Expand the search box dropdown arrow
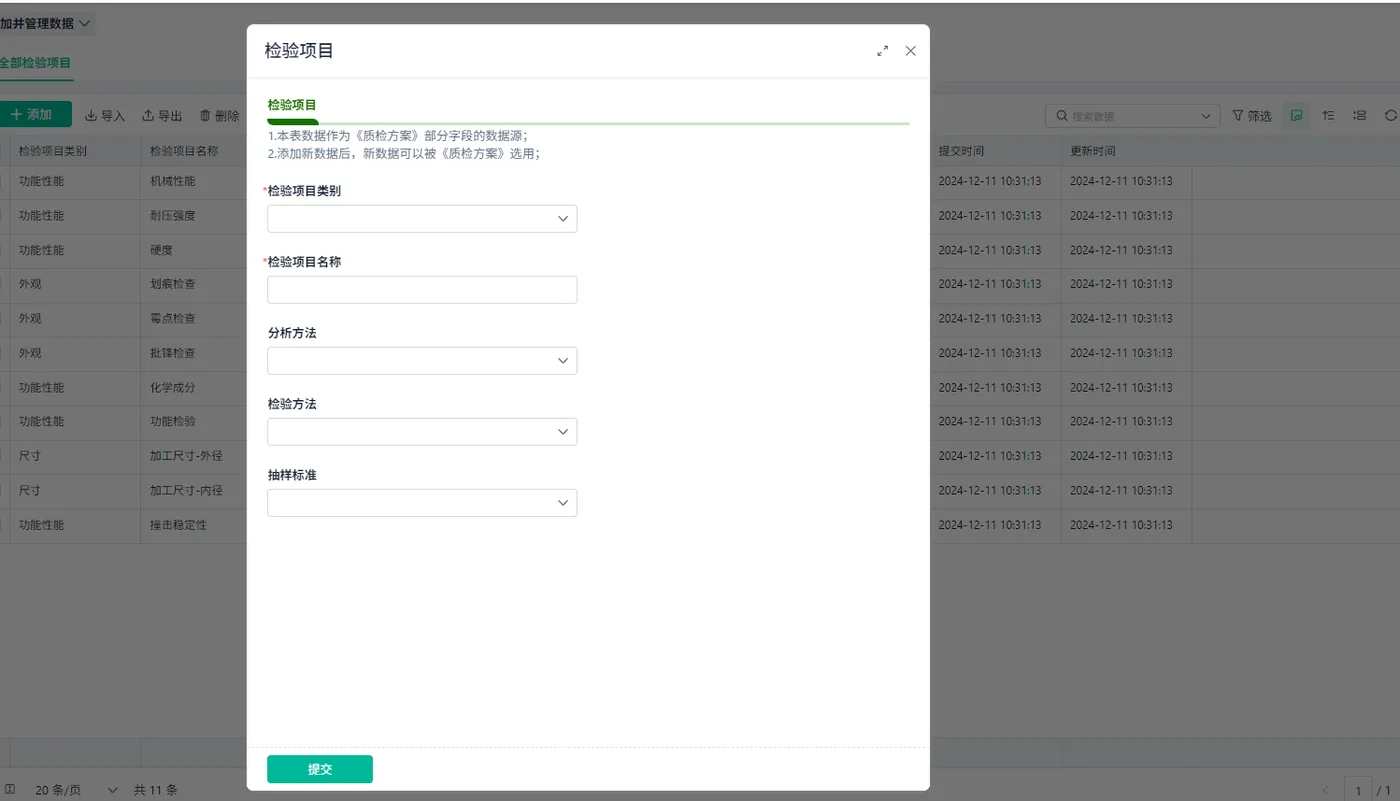Screen dimensions: 1400x801 tap(1205, 116)
